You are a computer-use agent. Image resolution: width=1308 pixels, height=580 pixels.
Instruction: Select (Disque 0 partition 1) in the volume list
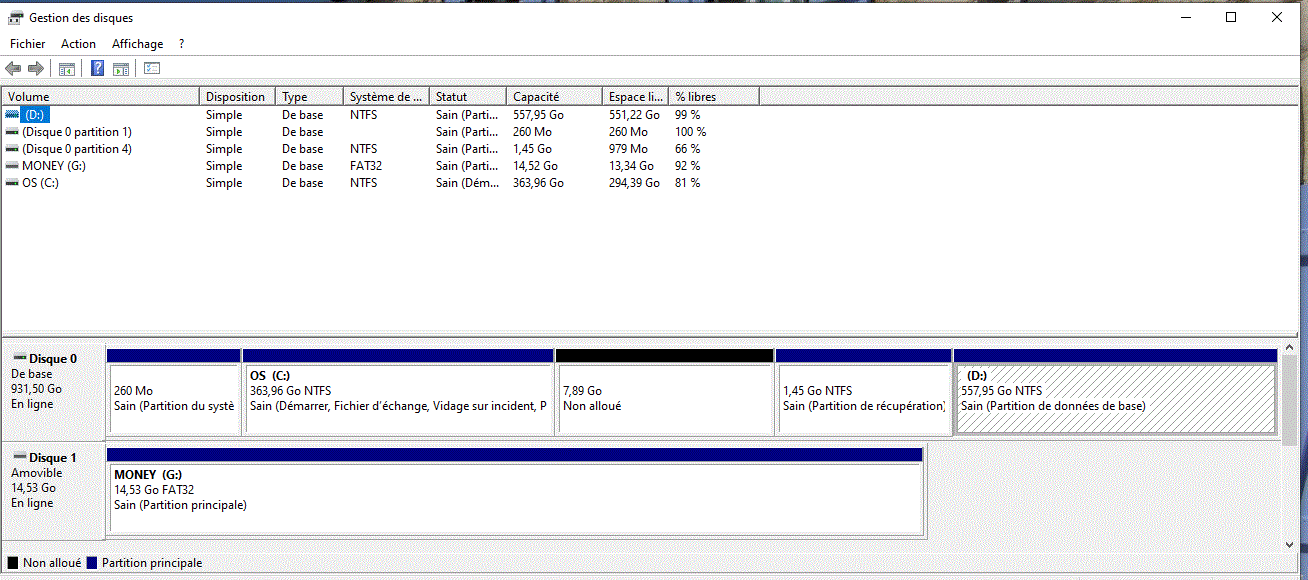[x=77, y=132]
